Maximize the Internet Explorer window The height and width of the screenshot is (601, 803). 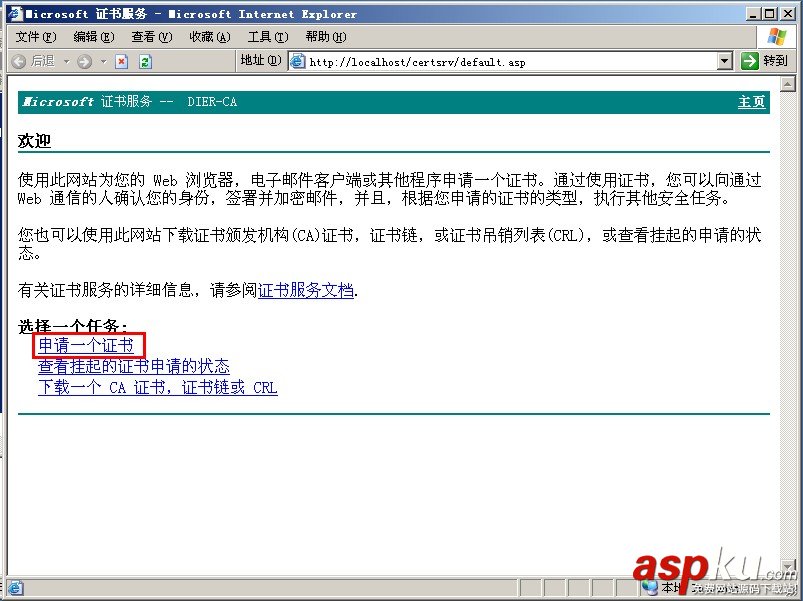[770, 14]
